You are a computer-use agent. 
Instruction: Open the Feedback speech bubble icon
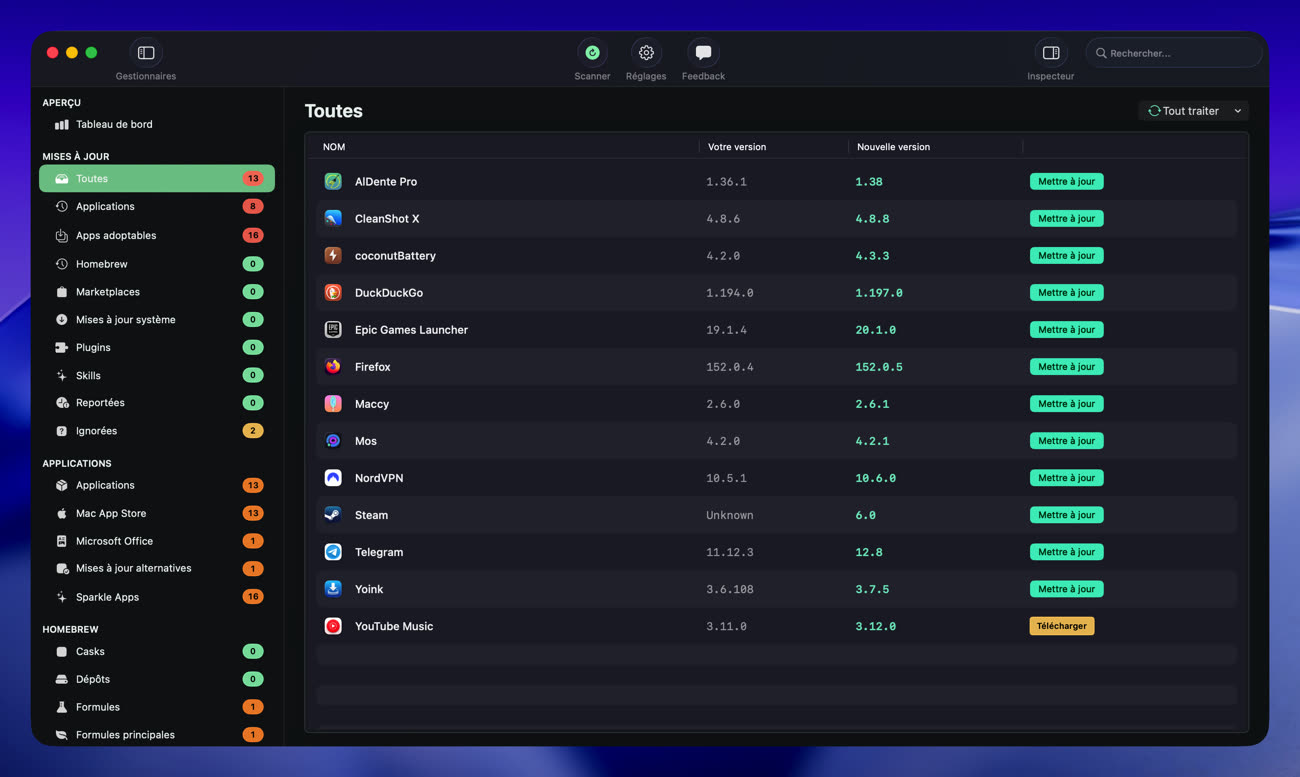click(703, 53)
